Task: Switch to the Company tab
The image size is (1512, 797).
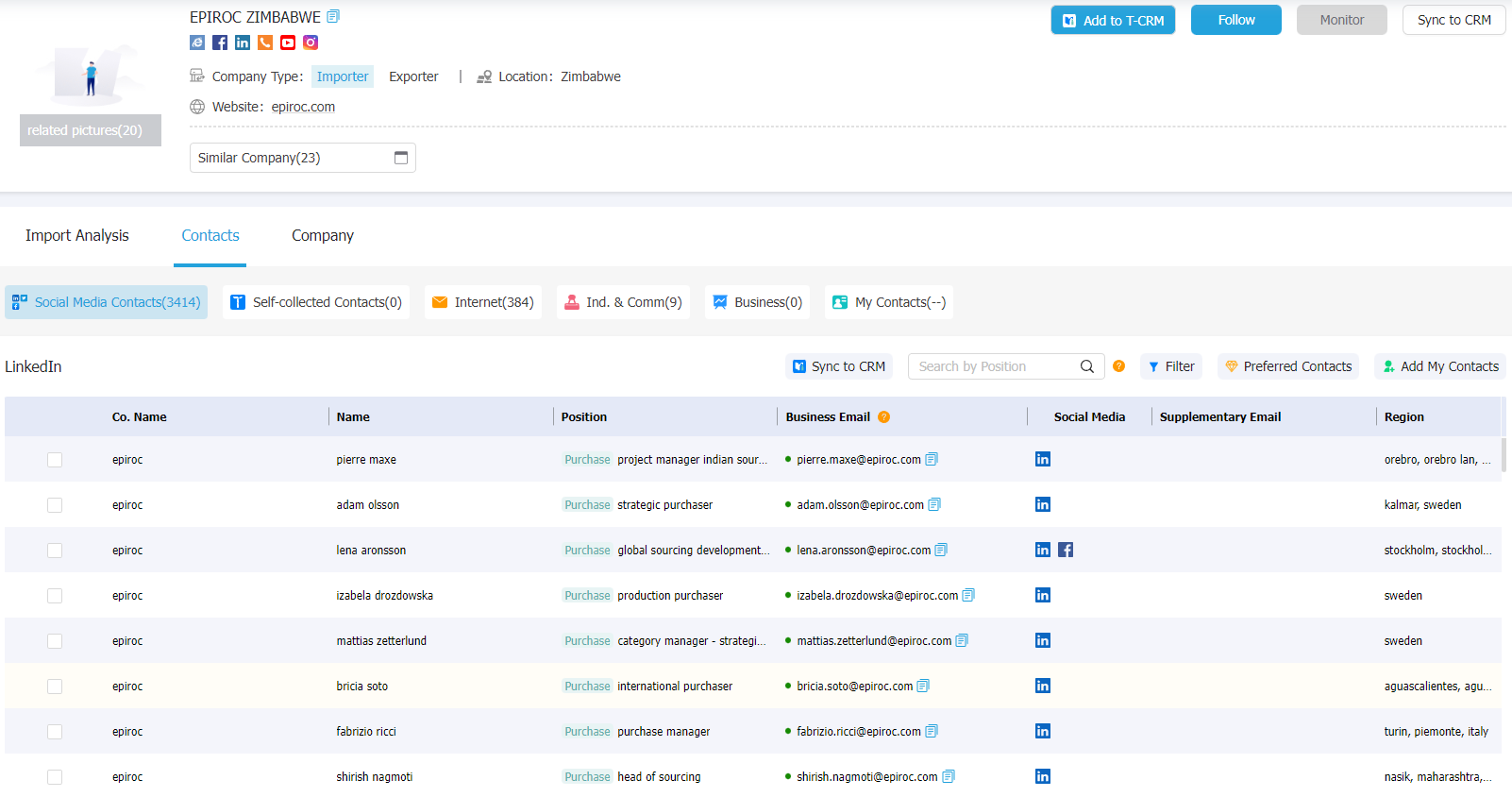Action: tap(323, 236)
